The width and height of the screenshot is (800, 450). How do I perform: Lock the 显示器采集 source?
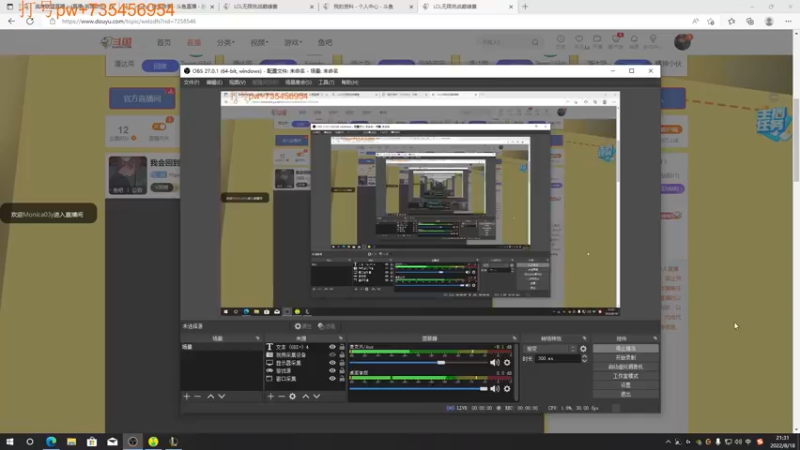point(342,363)
